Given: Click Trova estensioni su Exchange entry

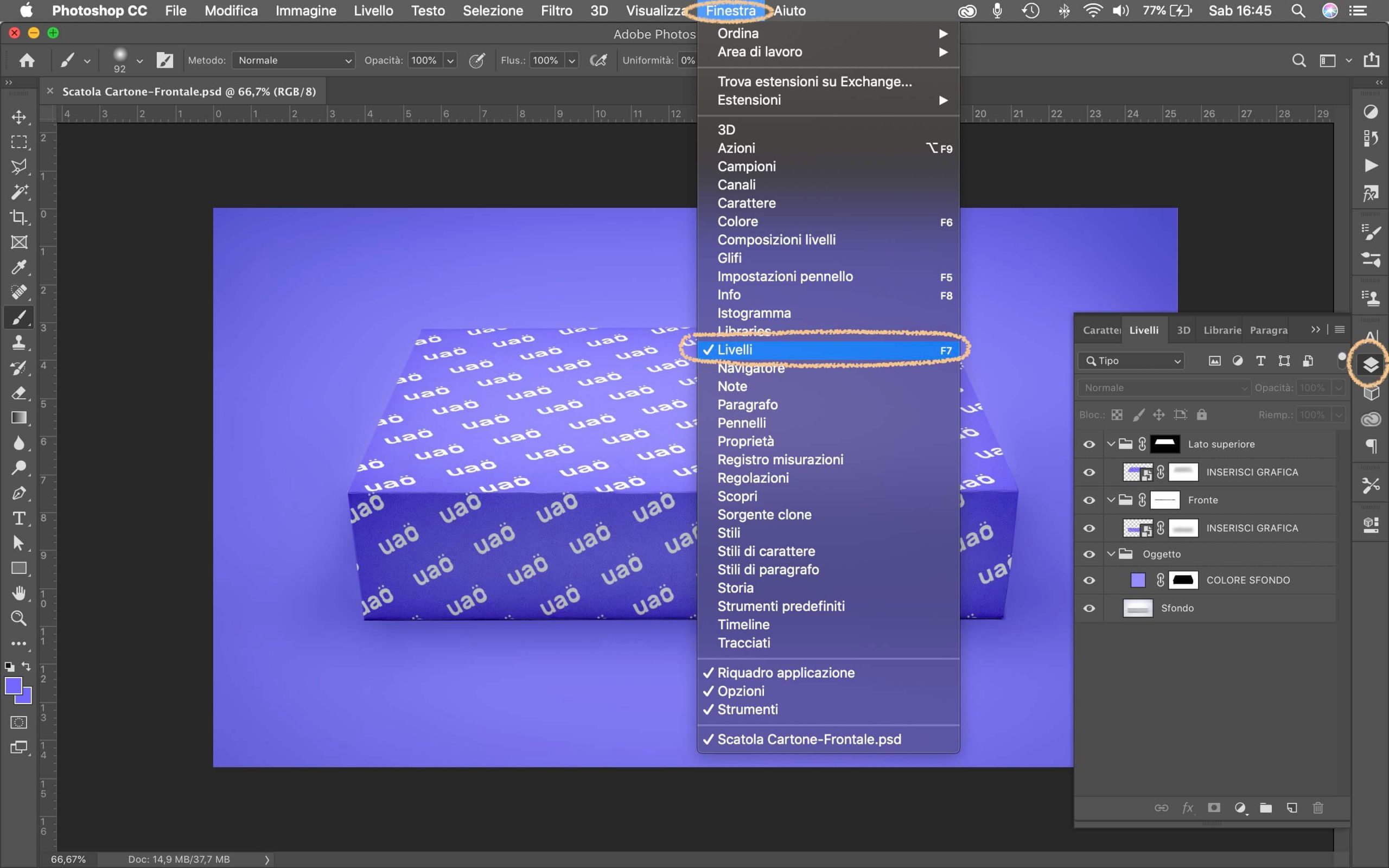Looking at the screenshot, I should pos(814,81).
